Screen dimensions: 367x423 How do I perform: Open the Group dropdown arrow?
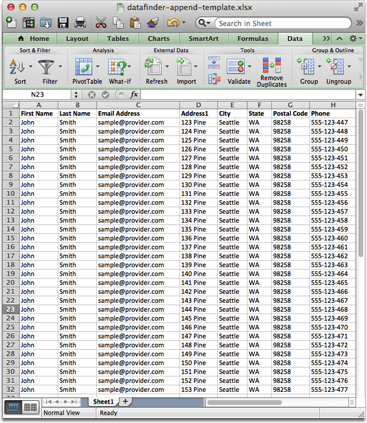point(319,66)
